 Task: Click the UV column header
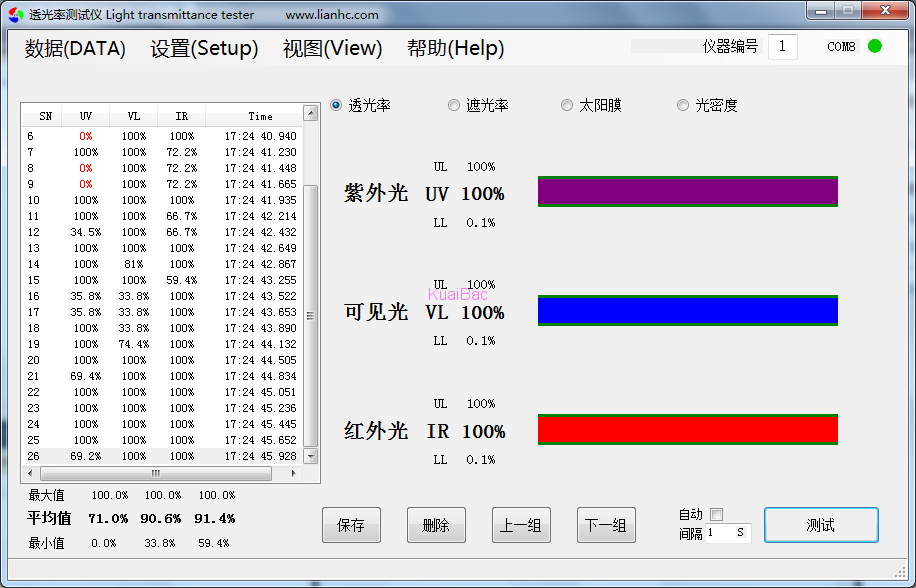point(86,116)
